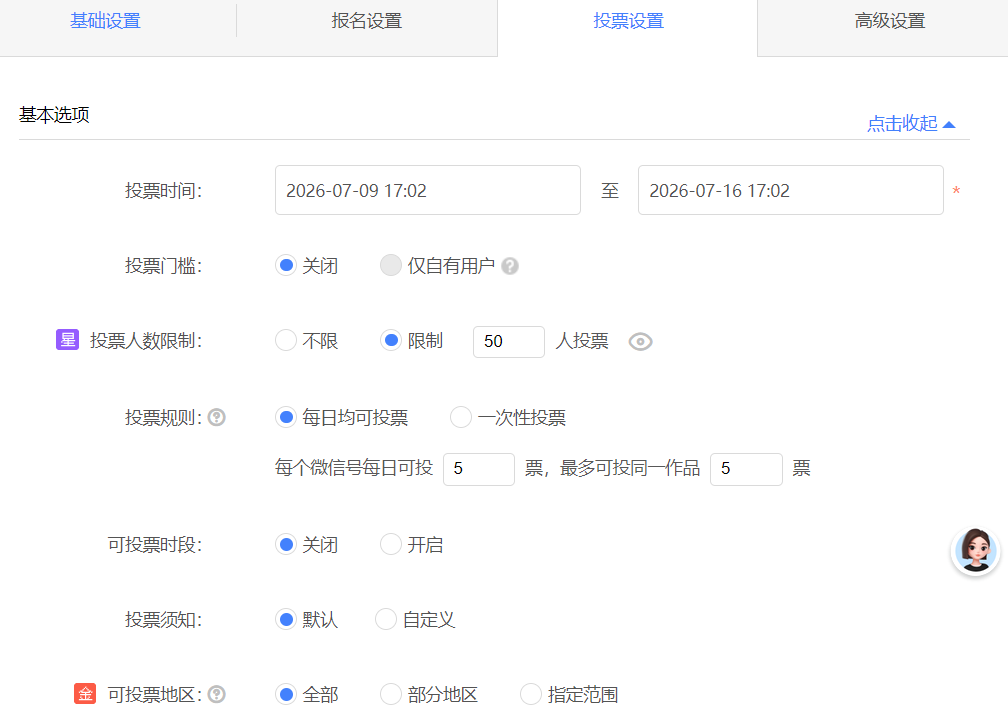Click the help icon beside 投票规则
Screen dimensions: 1008x722
pos(217,417)
